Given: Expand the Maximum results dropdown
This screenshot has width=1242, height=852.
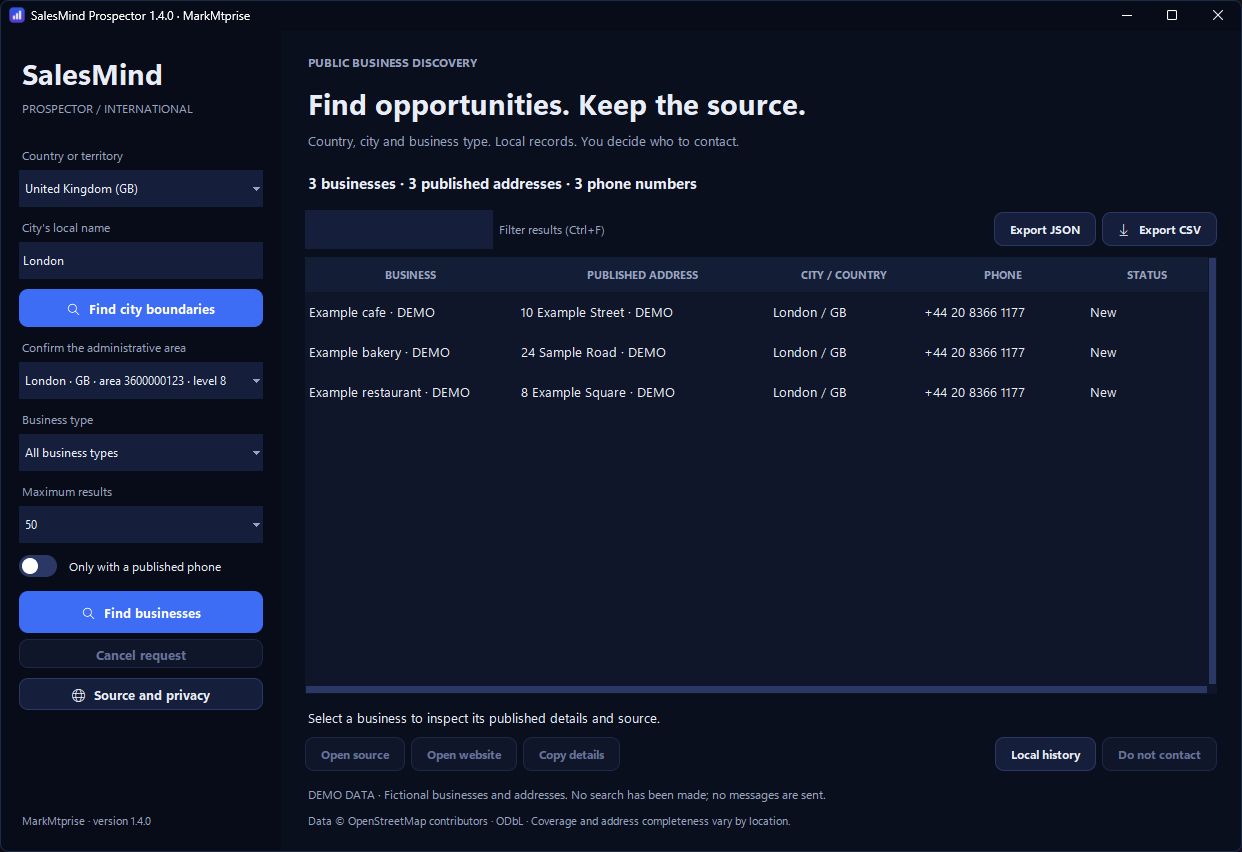Looking at the screenshot, I should tap(141, 524).
